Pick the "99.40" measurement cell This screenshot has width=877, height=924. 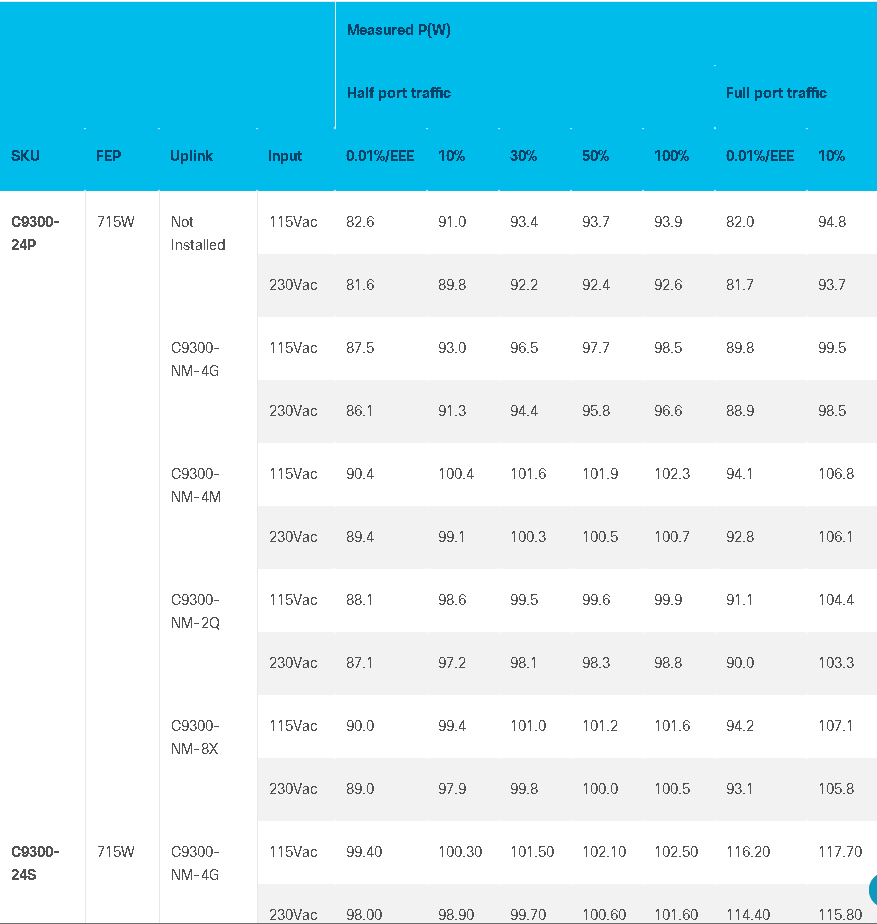point(364,852)
